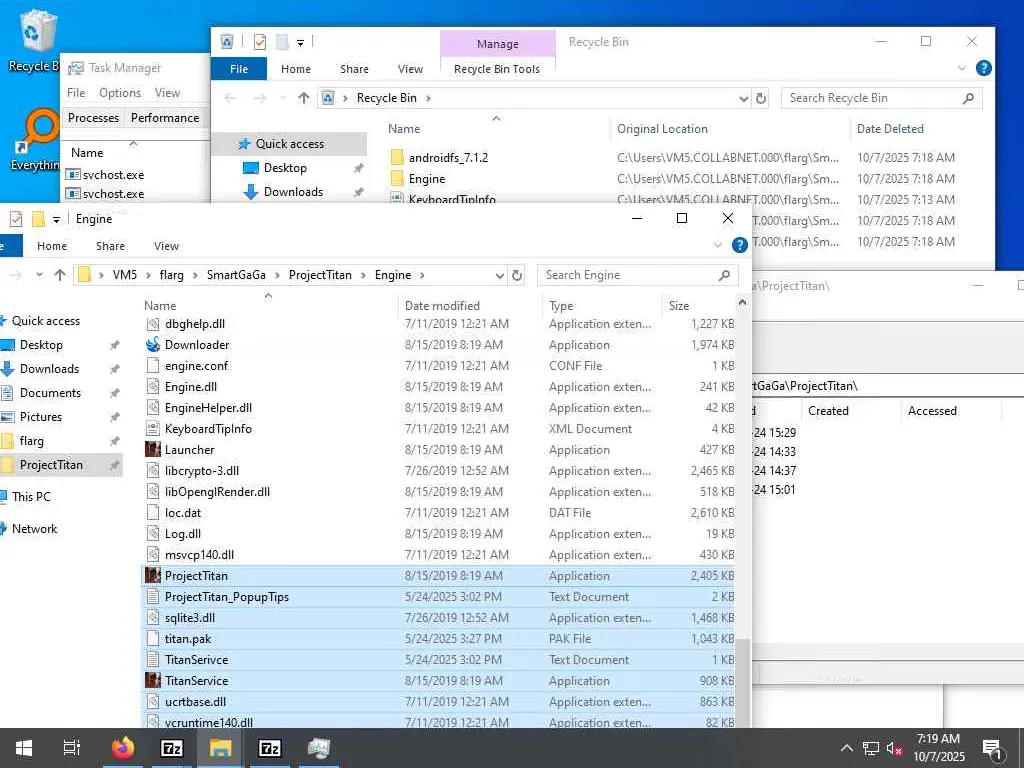The image size is (1024, 768).
Task: Click the Up arrow in Recycle Bin window
Action: coord(303,98)
